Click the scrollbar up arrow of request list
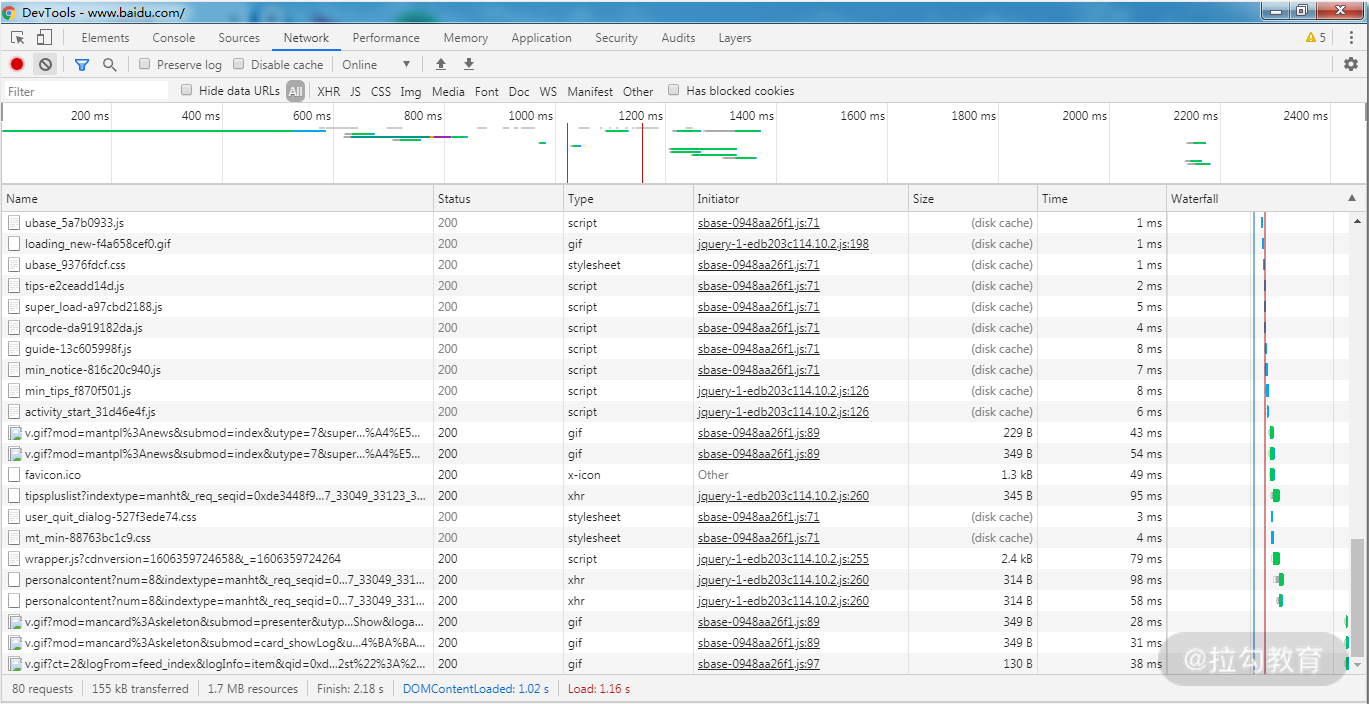Screen dimensions: 1369x704 tap(1357, 219)
